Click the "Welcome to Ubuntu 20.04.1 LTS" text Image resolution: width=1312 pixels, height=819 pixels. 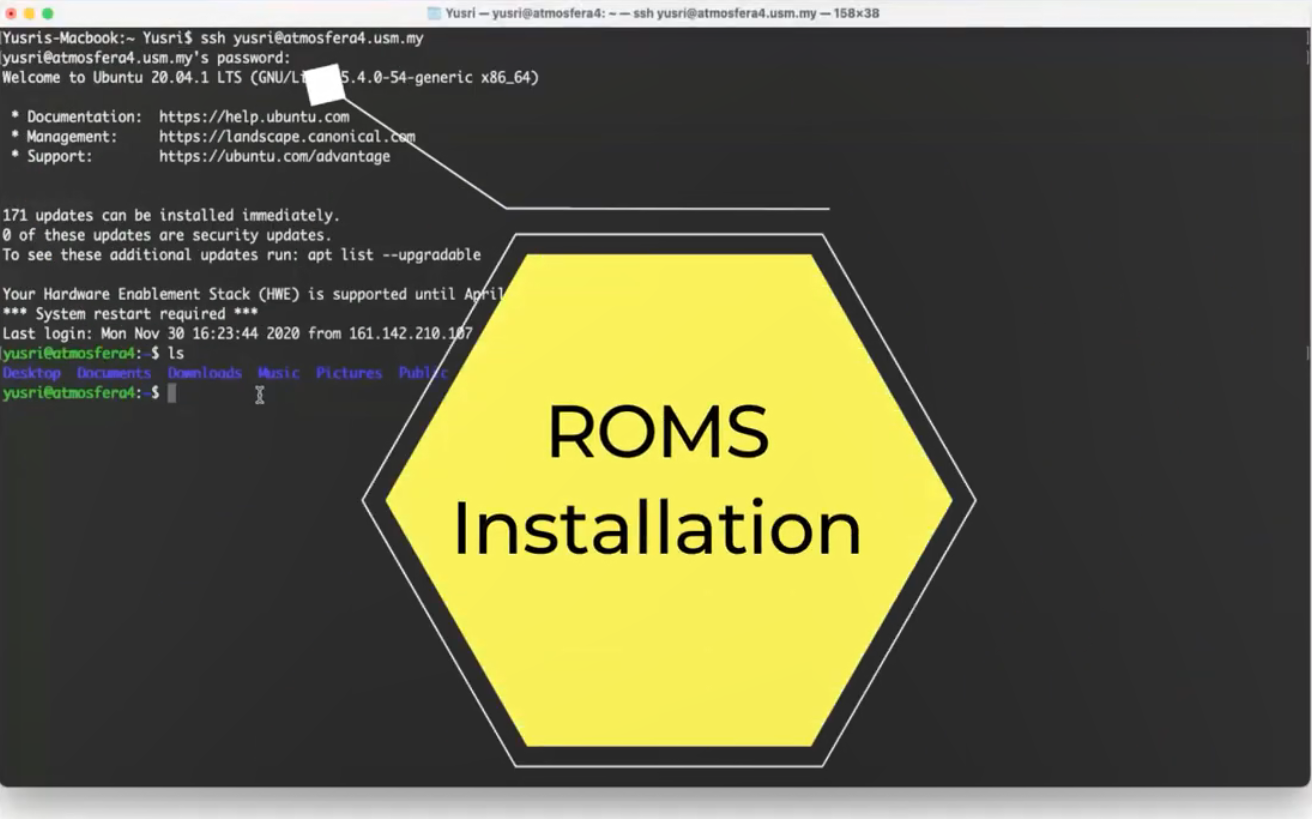click(x=122, y=78)
